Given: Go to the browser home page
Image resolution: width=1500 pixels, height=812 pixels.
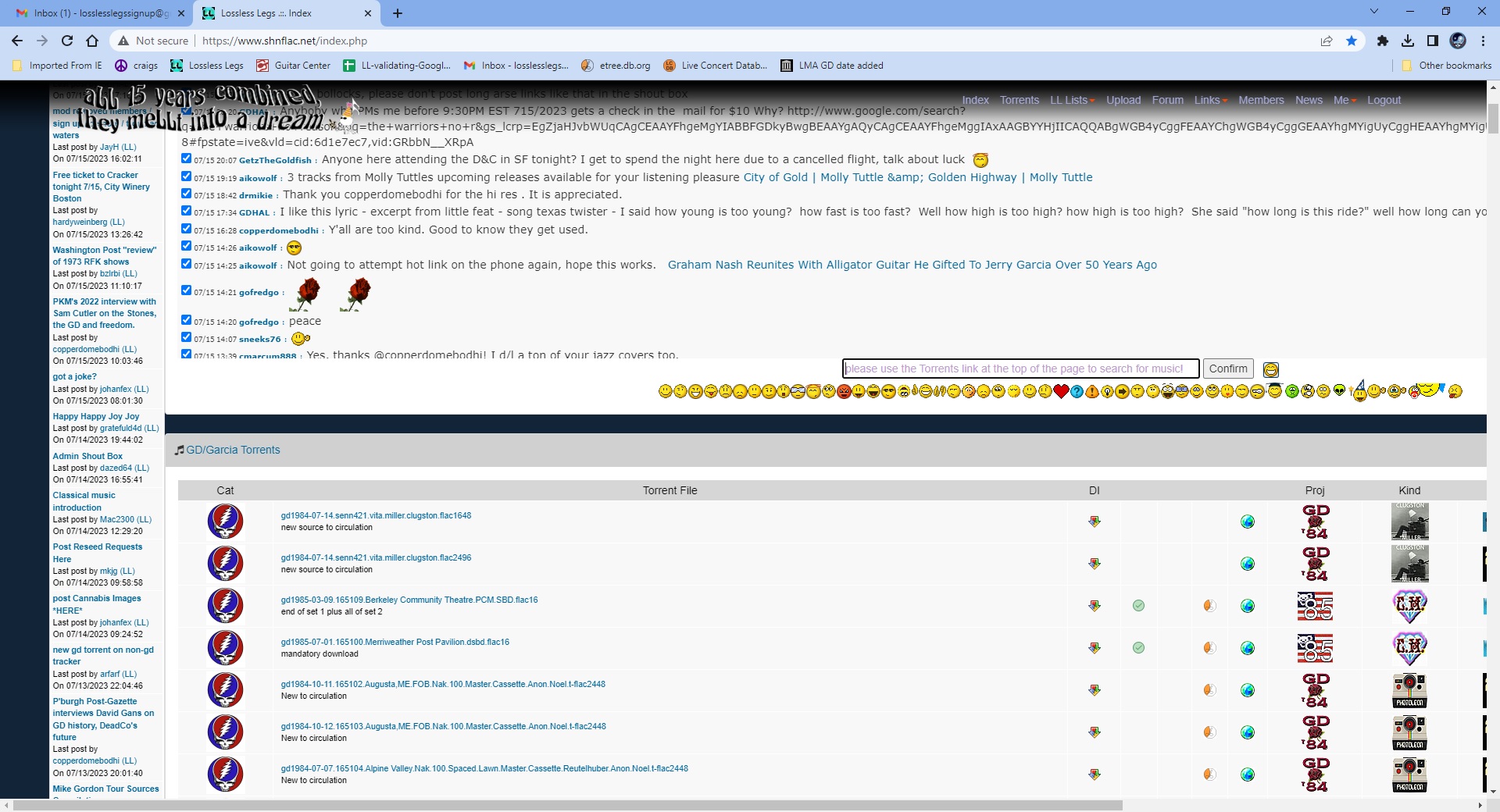Looking at the screenshot, I should [x=92, y=41].
